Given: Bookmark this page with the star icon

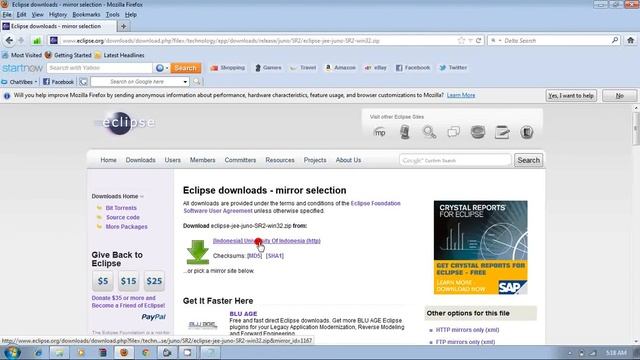Looking at the screenshot, I should click(461, 40).
